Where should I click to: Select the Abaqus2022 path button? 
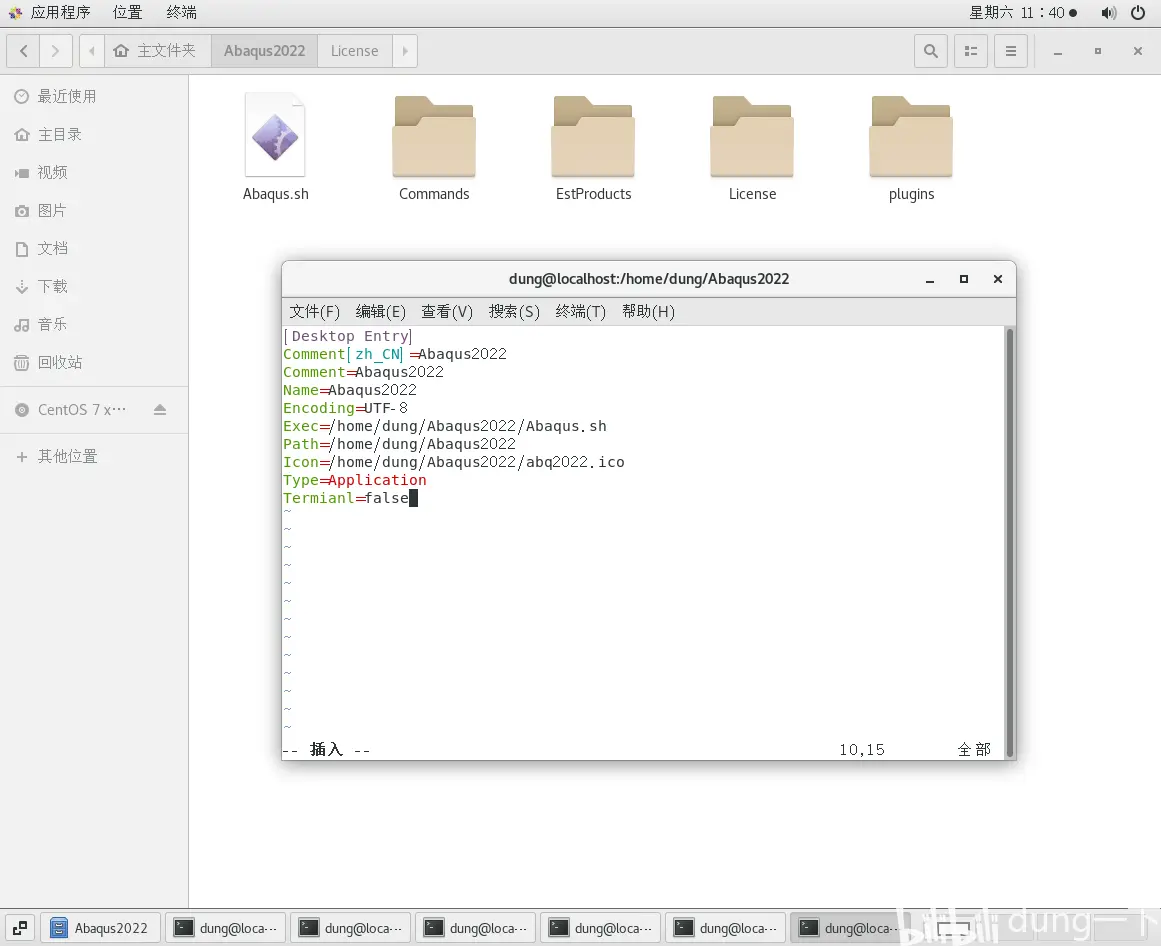[x=264, y=51]
